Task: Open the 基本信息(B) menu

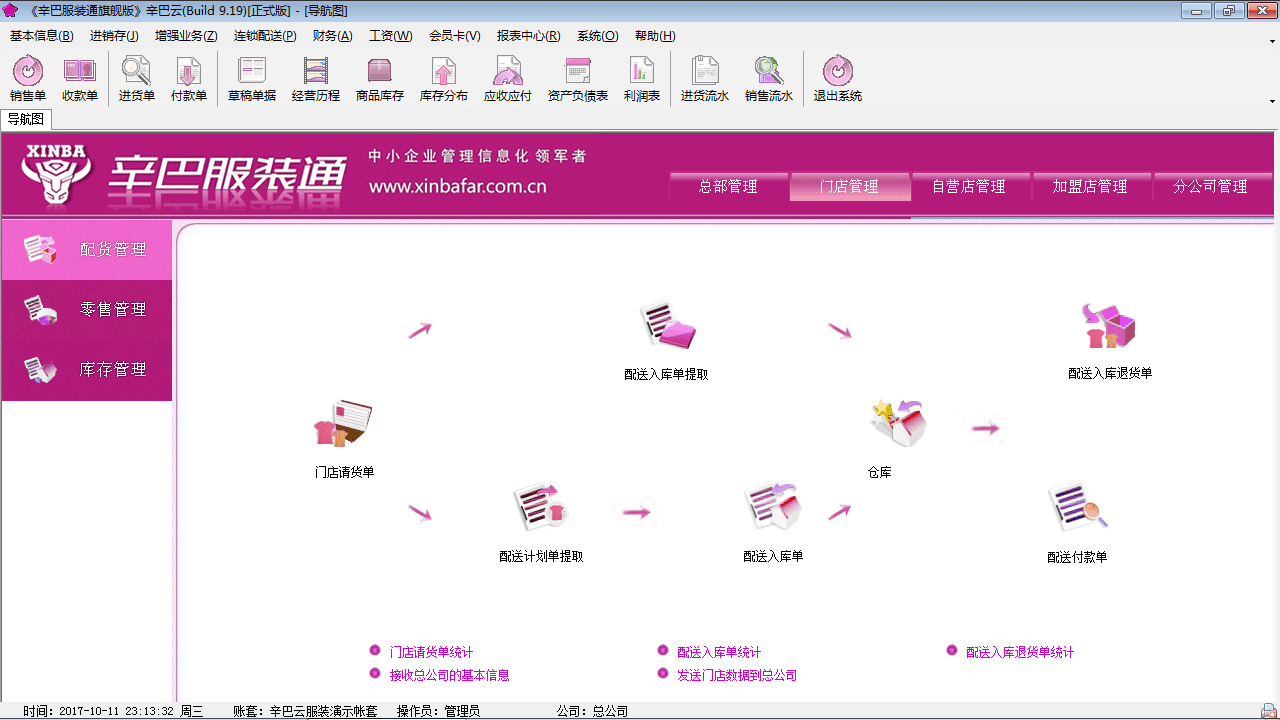Action: (x=42, y=36)
